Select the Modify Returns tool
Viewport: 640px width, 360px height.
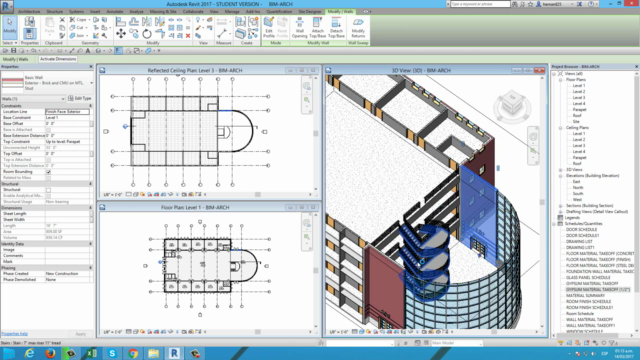pos(358,28)
